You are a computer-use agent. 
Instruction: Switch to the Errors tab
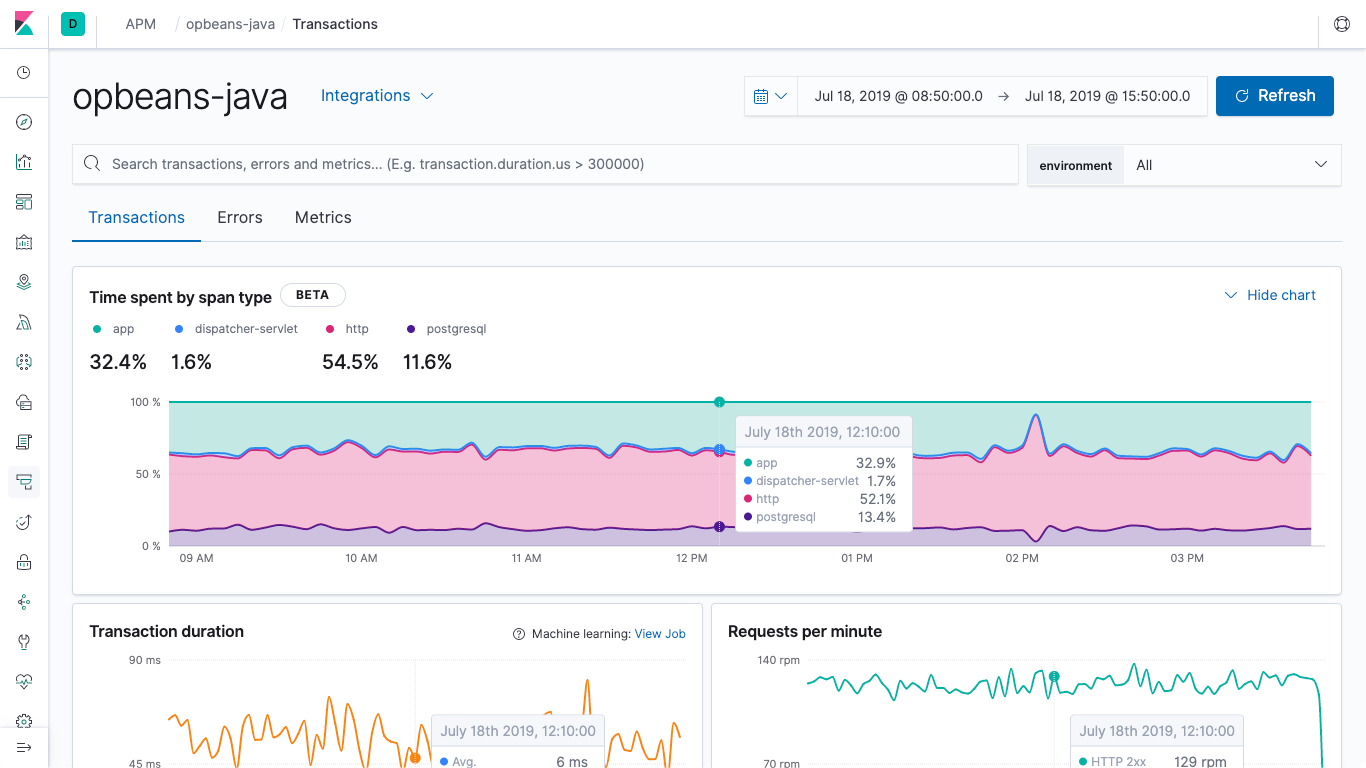tap(239, 217)
